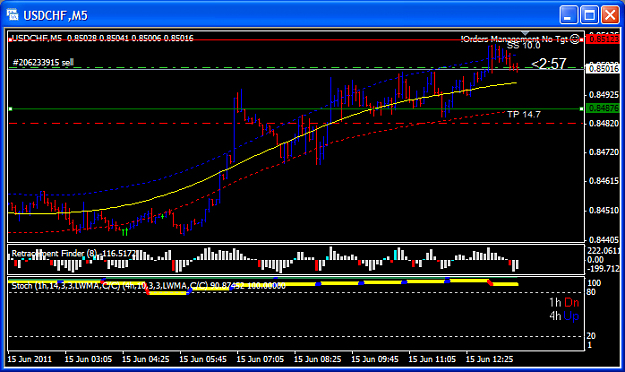Click the Stoch indicator parameters label
The image size is (625, 372).
pyautogui.click(x=148, y=285)
